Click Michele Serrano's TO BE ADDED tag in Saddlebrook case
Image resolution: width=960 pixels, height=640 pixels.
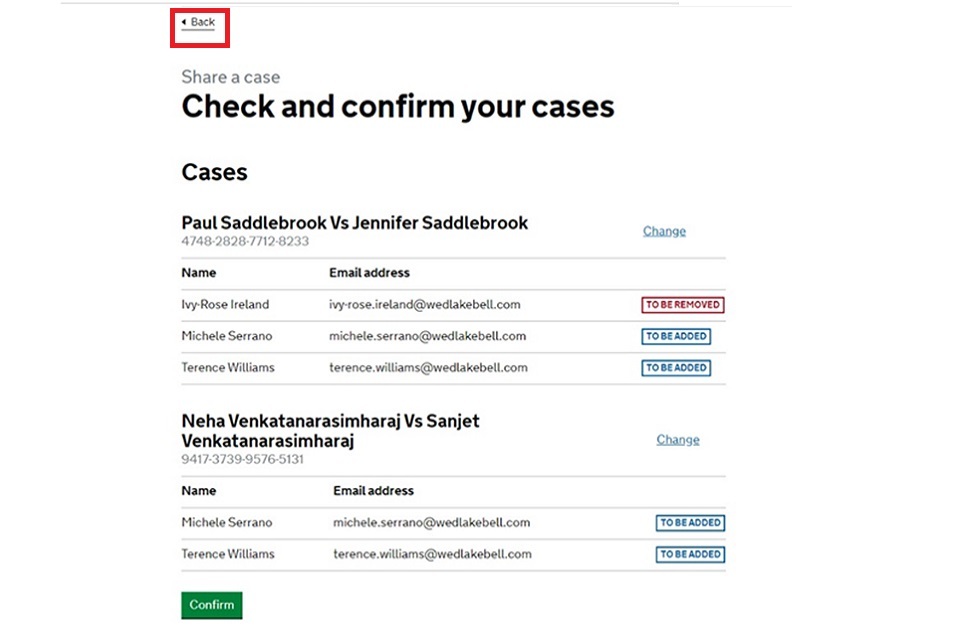(x=676, y=337)
